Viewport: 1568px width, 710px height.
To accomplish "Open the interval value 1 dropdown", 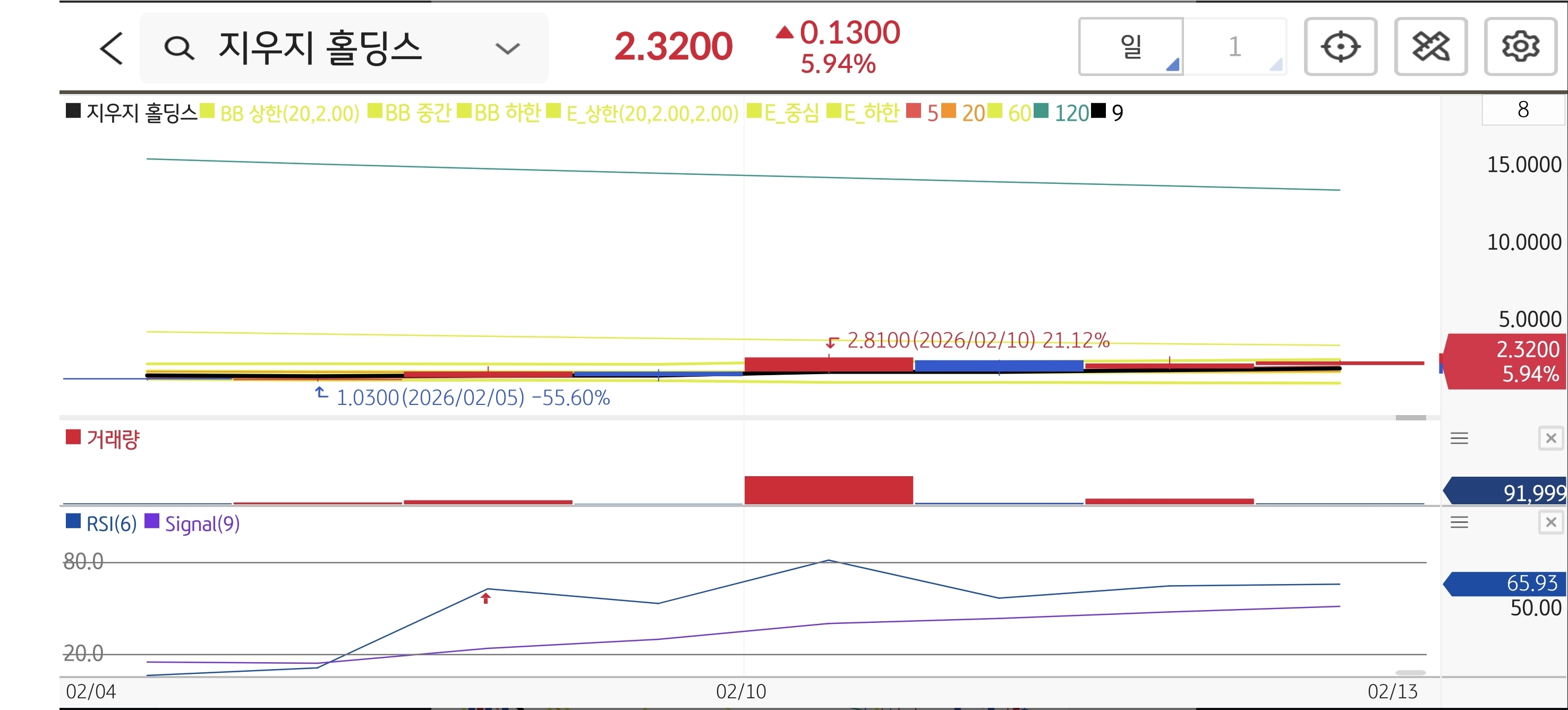I will (x=1235, y=47).
